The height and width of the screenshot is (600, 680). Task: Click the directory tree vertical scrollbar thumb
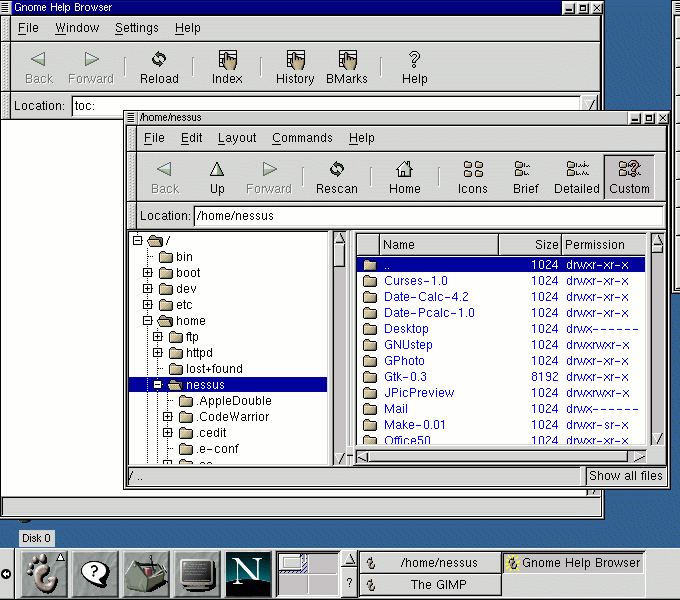[x=340, y=255]
